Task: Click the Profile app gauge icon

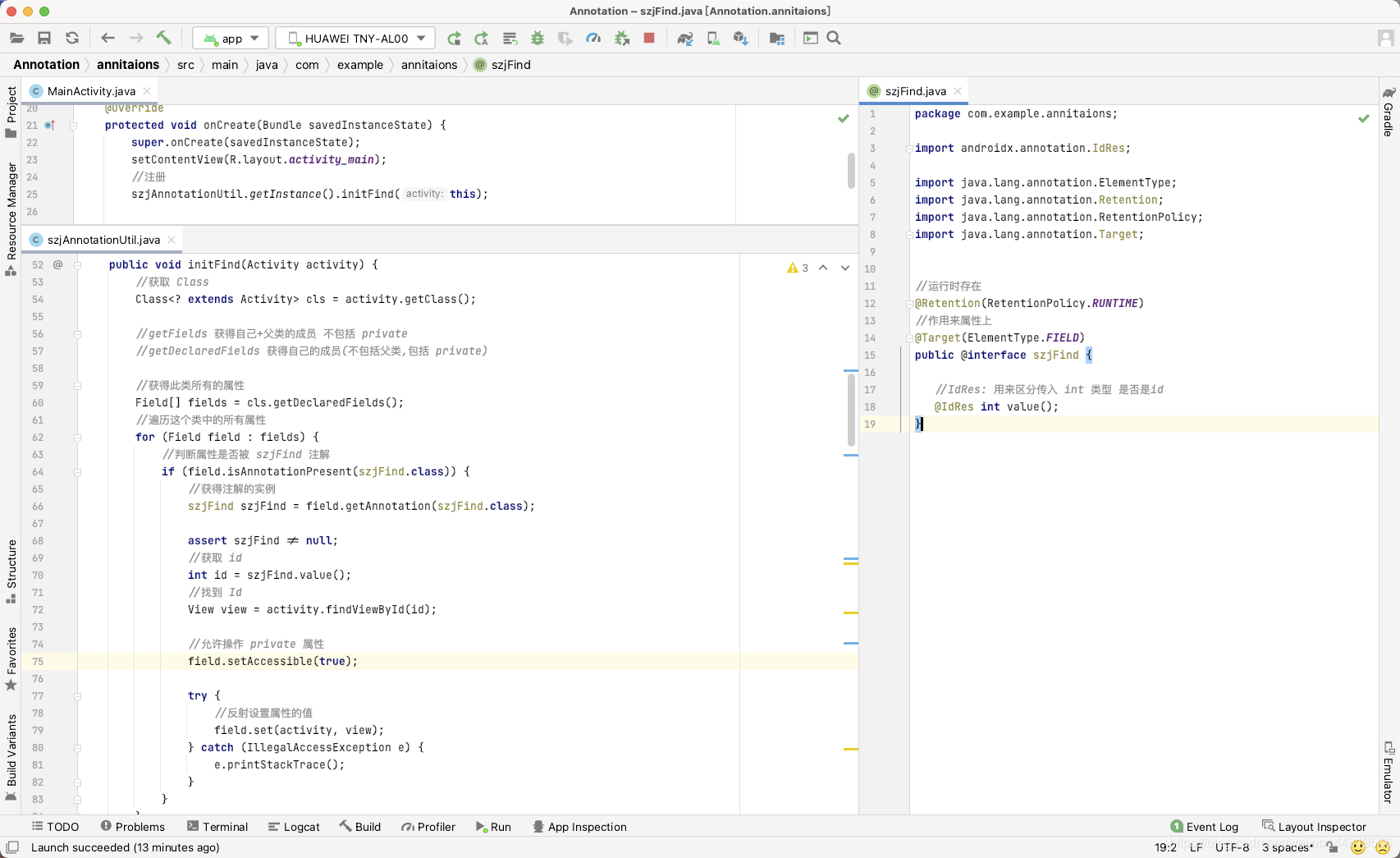Action: click(x=593, y=38)
